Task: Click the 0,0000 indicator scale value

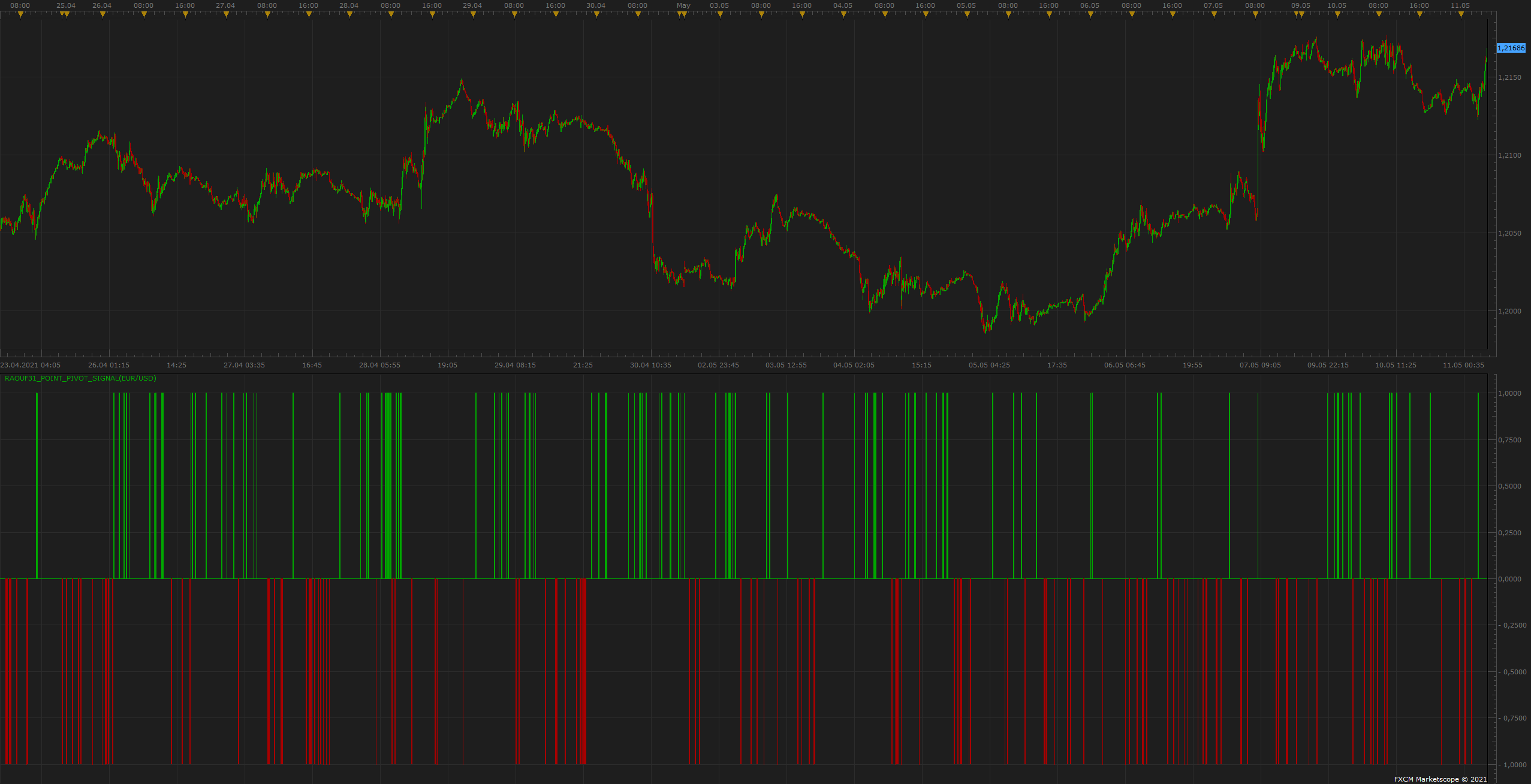Action: coord(1509,579)
